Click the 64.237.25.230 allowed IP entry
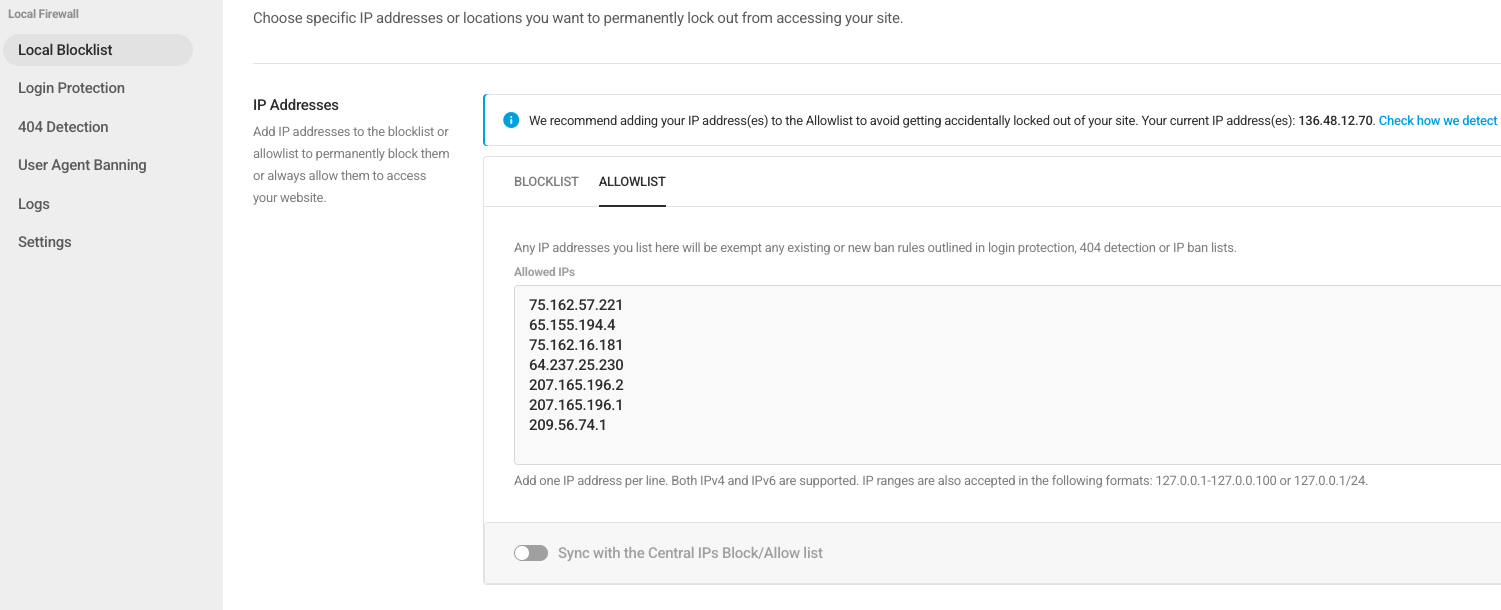The width and height of the screenshot is (1501, 610). [576, 365]
